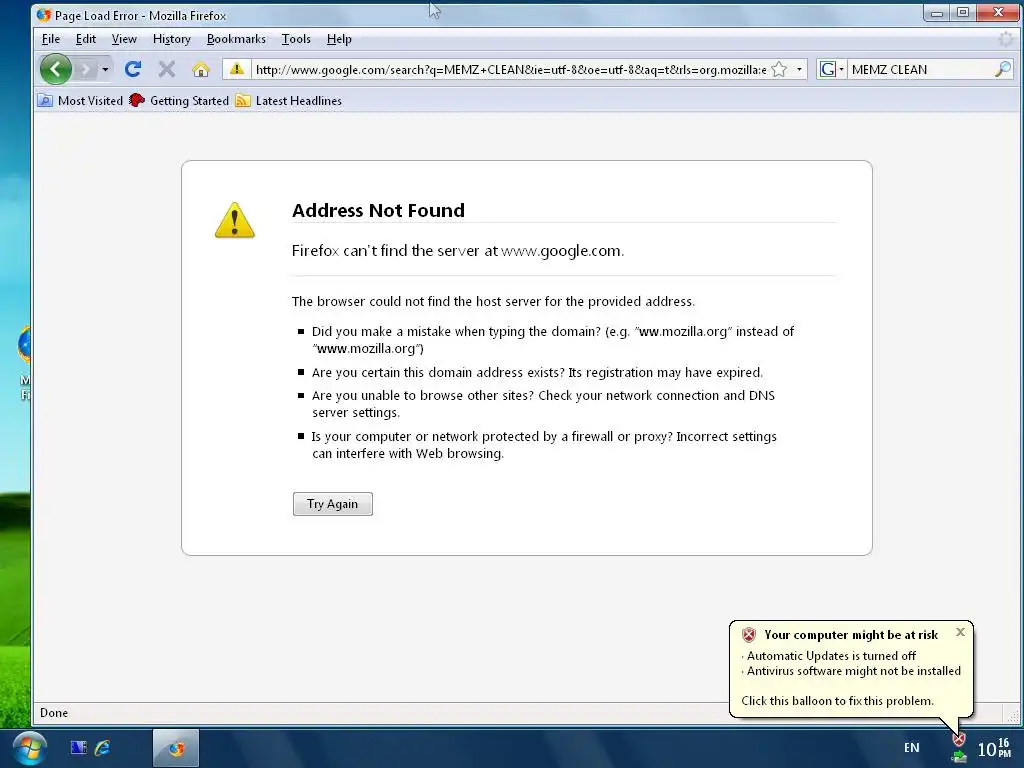The width and height of the screenshot is (1024, 768).
Task: Open the Bookmarks menu
Action: 236,39
